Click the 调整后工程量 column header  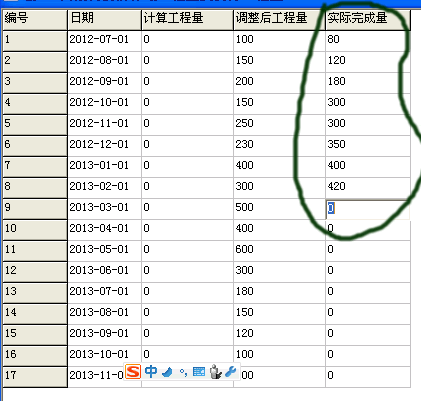click(279, 20)
